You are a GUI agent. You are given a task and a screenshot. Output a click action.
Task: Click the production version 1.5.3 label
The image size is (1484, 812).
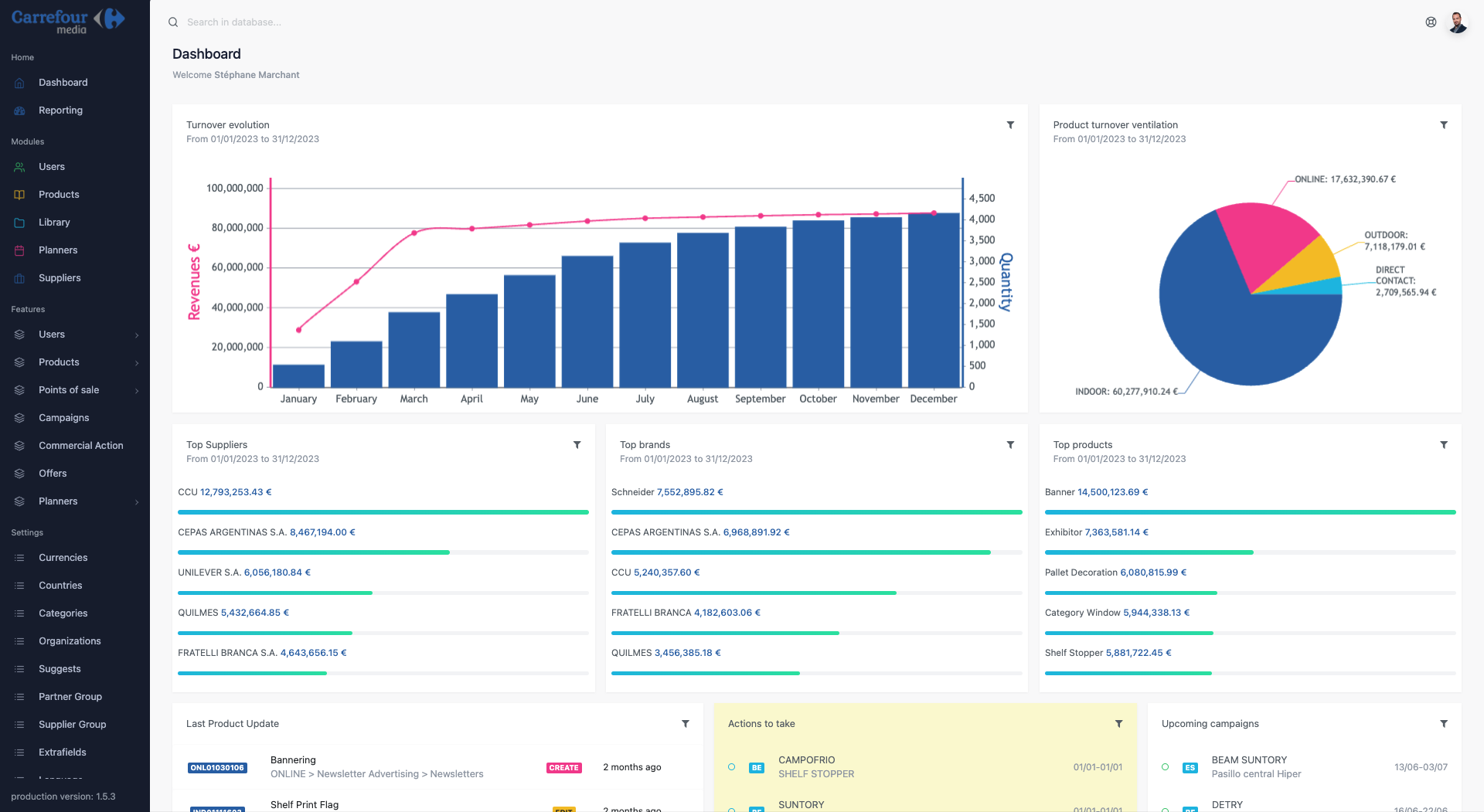[63, 797]
